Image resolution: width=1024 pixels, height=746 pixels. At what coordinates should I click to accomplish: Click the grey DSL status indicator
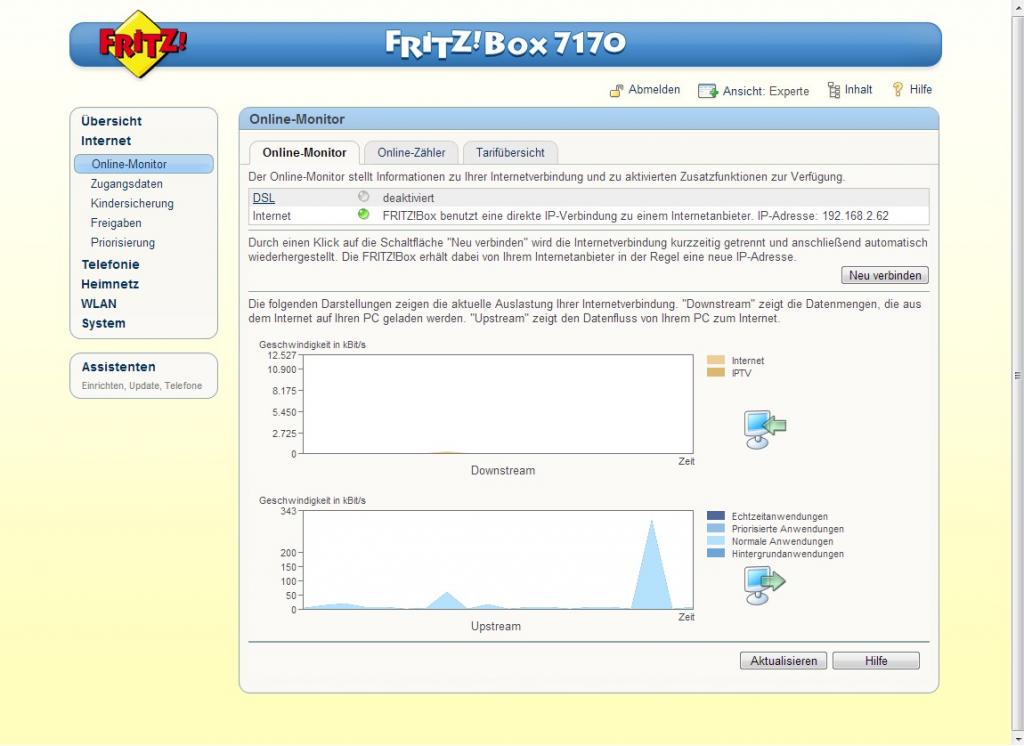pos(364,197)
